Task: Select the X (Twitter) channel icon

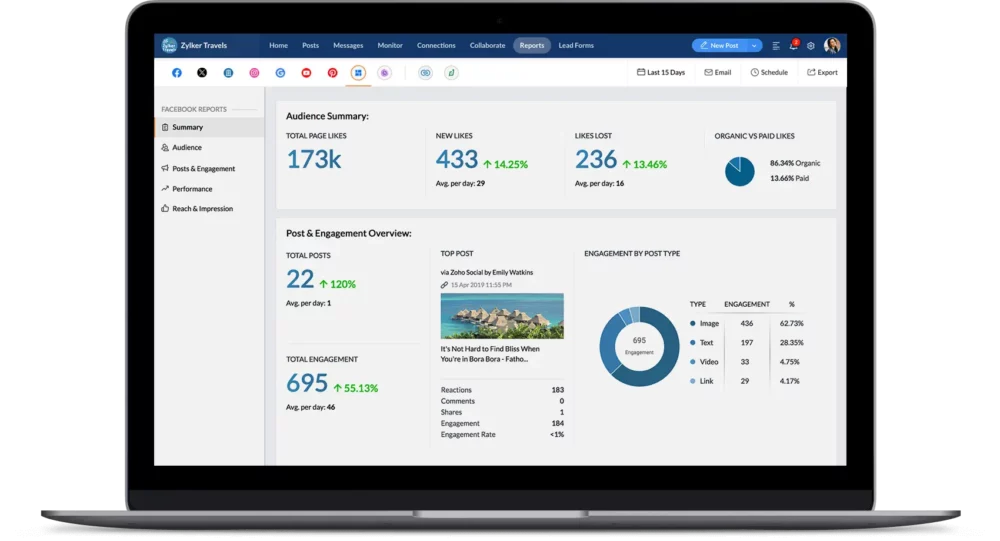Action: pyautogui.click(x=202, y=73)
